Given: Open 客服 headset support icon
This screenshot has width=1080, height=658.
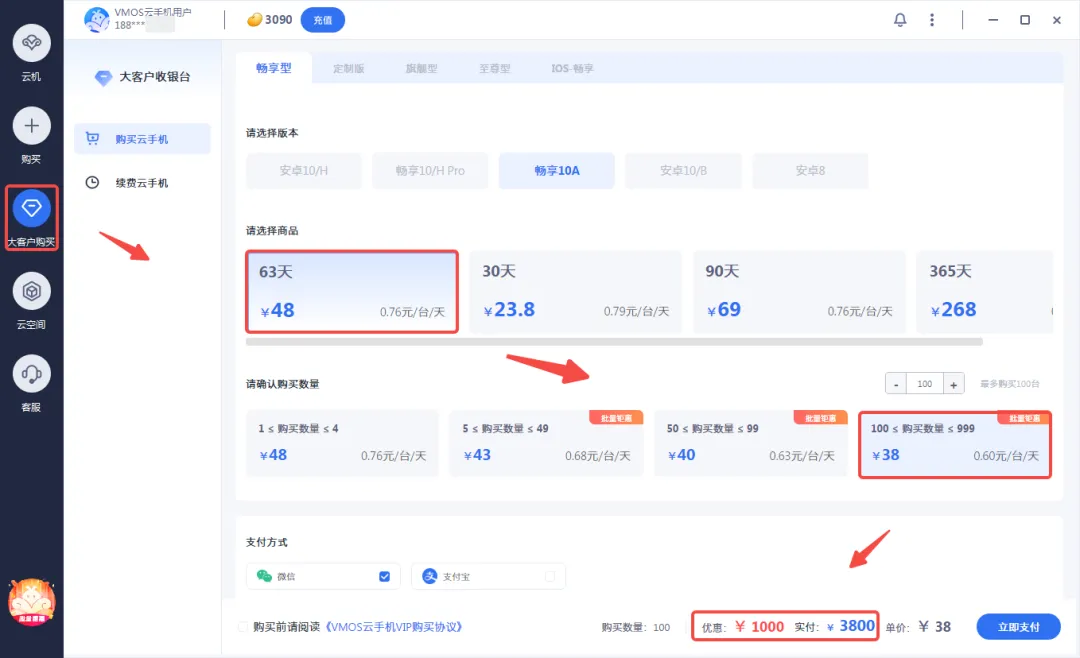Looking at the screenshot, I should (31, 374).
